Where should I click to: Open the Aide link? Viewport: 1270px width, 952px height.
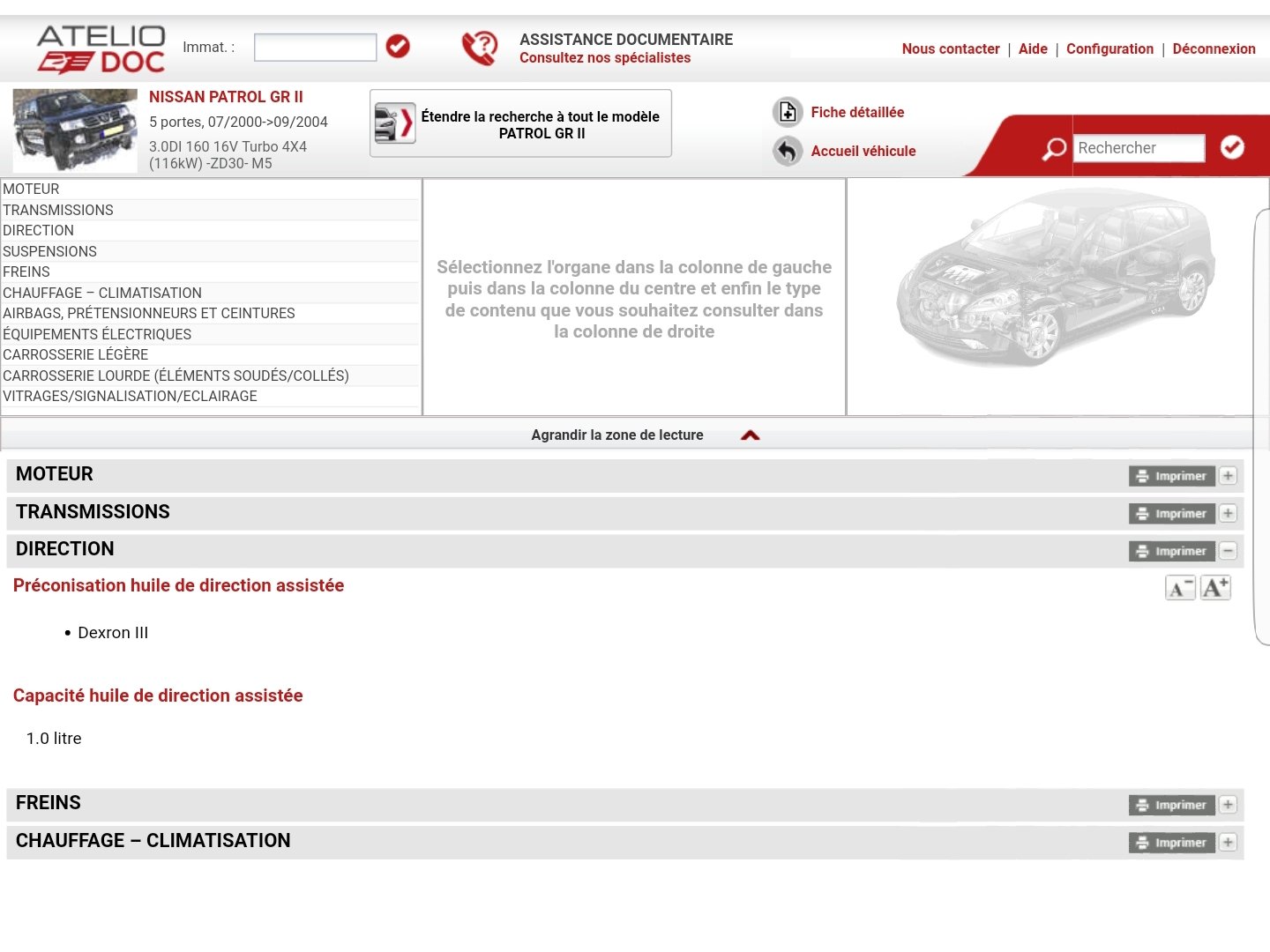pyautogui.click(x=1033, y=49)
